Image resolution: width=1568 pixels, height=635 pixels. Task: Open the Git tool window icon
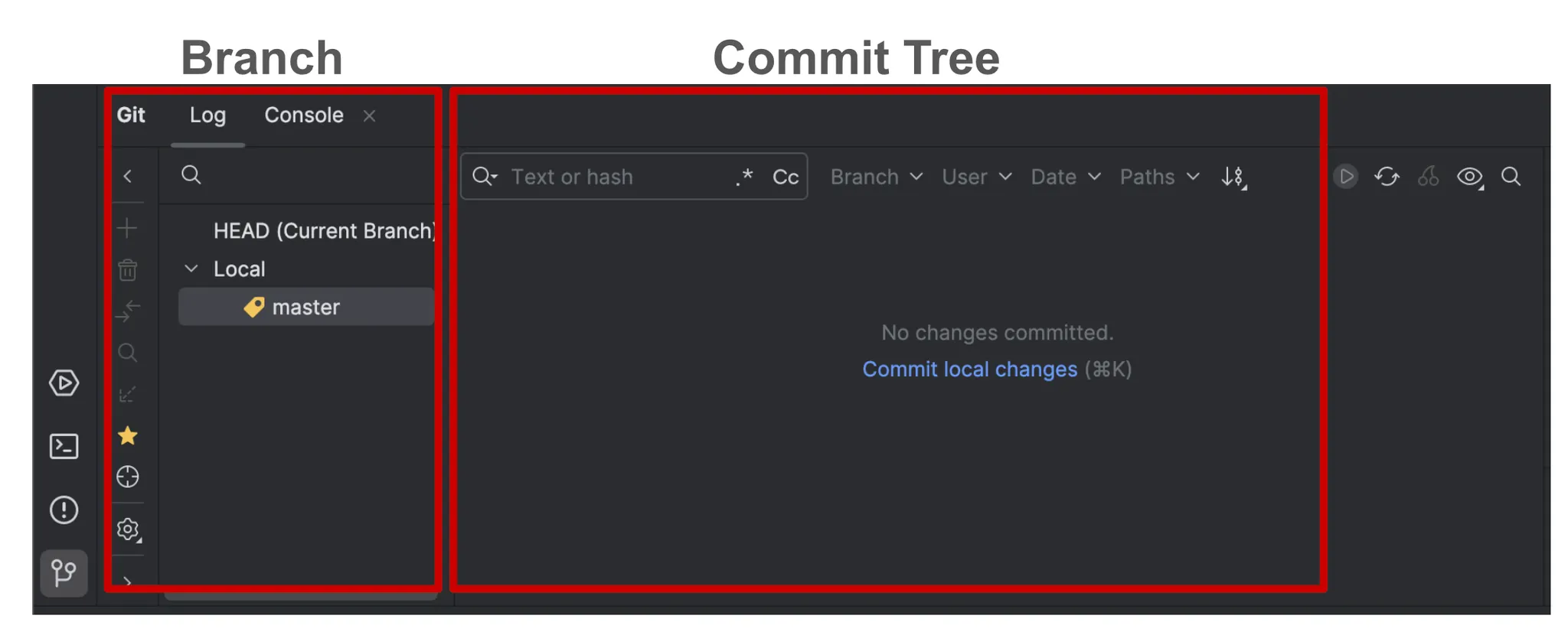coord(64,572)
